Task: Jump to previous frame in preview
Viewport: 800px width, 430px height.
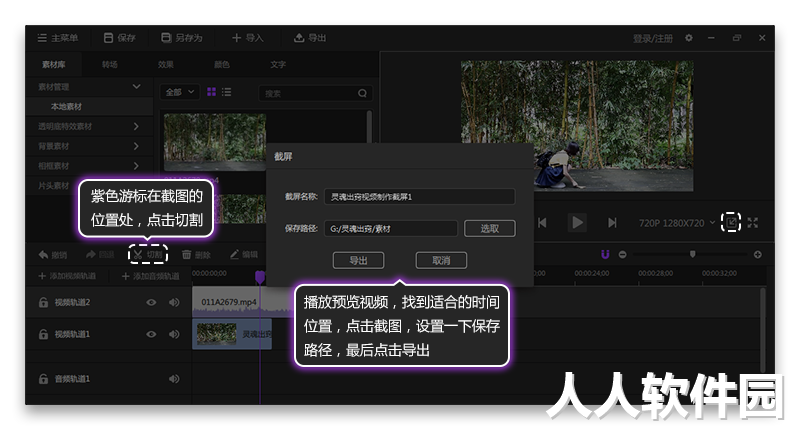Action: tap(542, 223)
